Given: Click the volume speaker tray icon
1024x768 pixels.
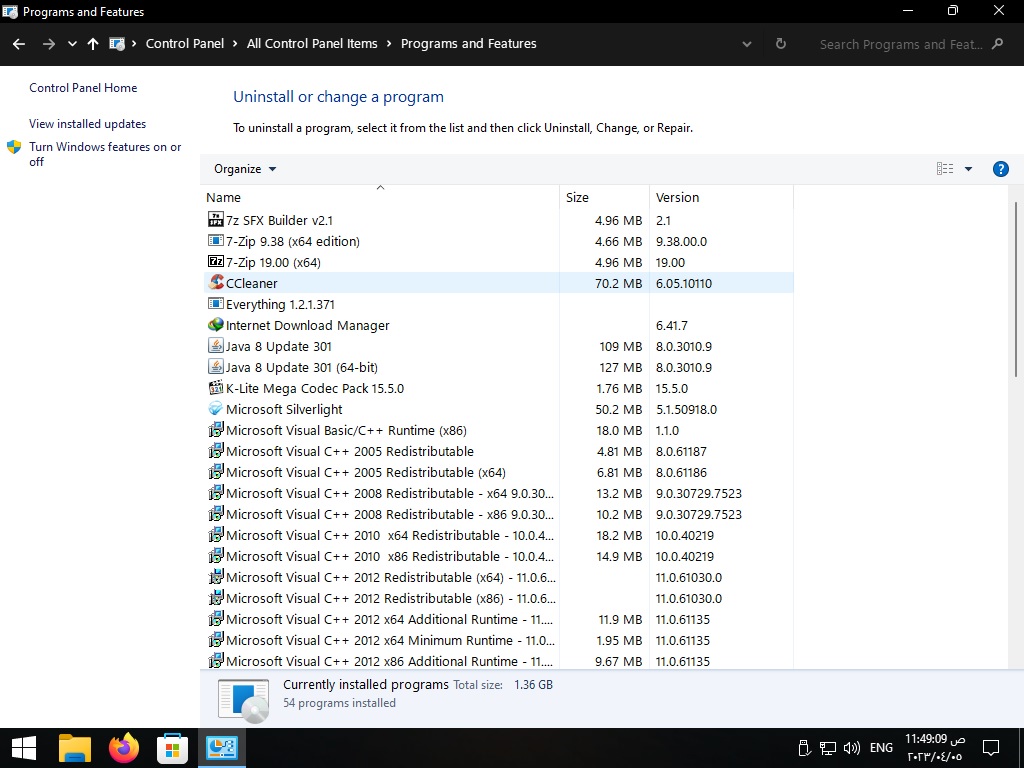Looking at the screenshot, I should pos(852,748).
